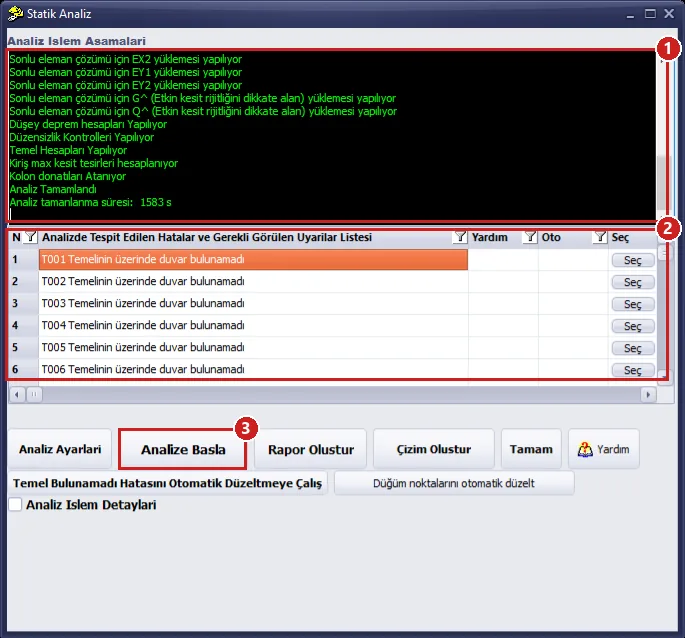Click Seç button for T004 row
Screen dimensions: 685x638
pyautogui.click(x=633, y=326)
